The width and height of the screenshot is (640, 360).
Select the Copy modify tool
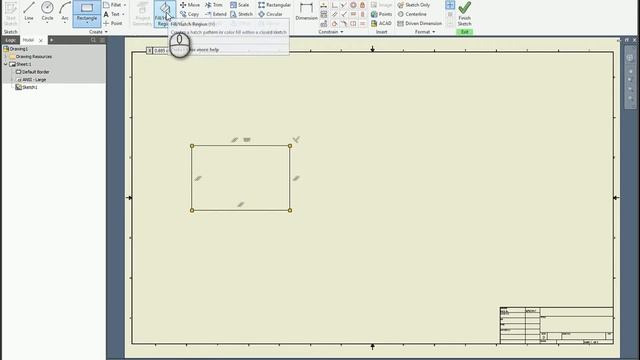[189, 14]
